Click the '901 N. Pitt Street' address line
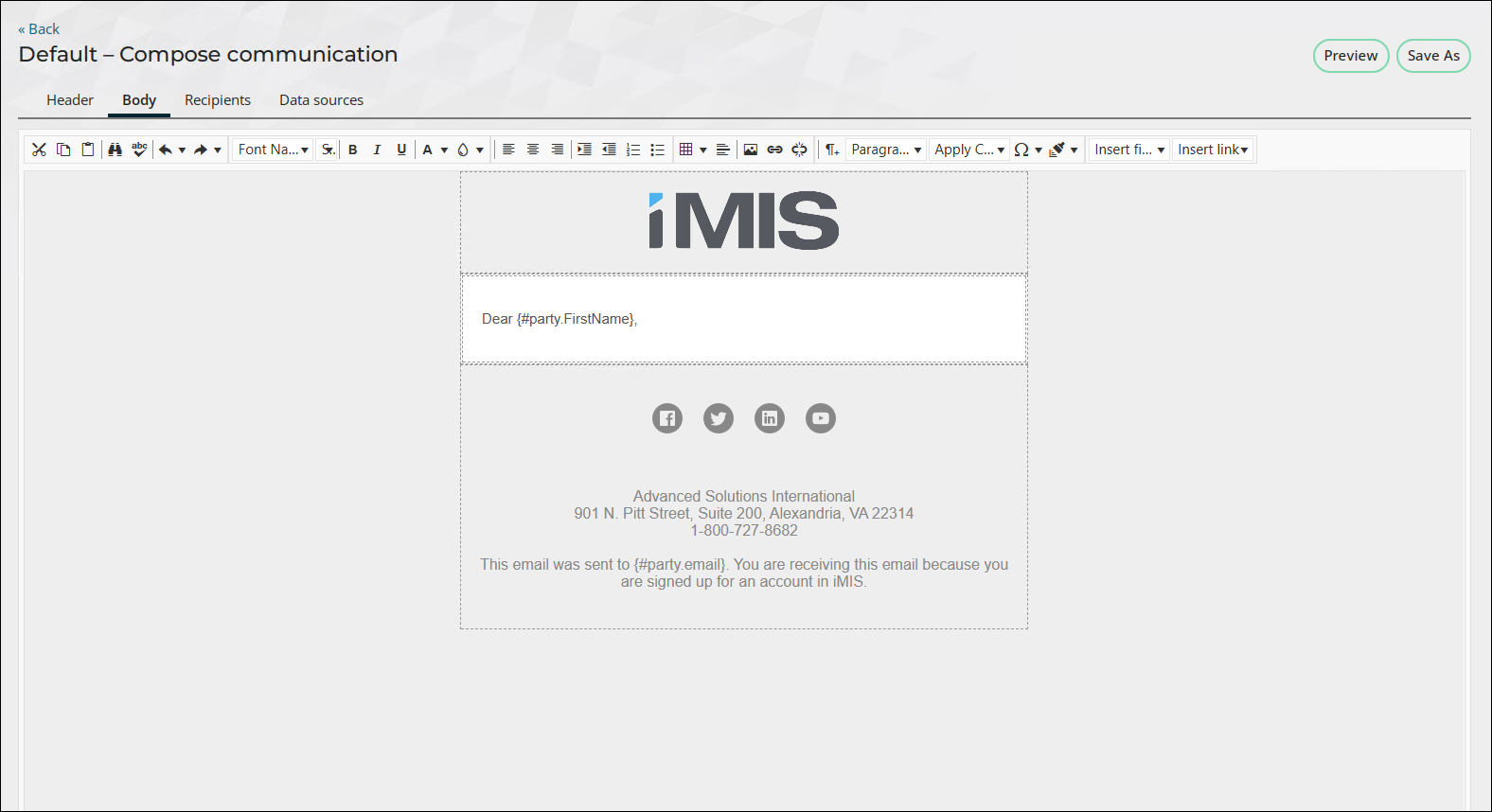Viewport: 1492px width, 812px height. point(744,513)
